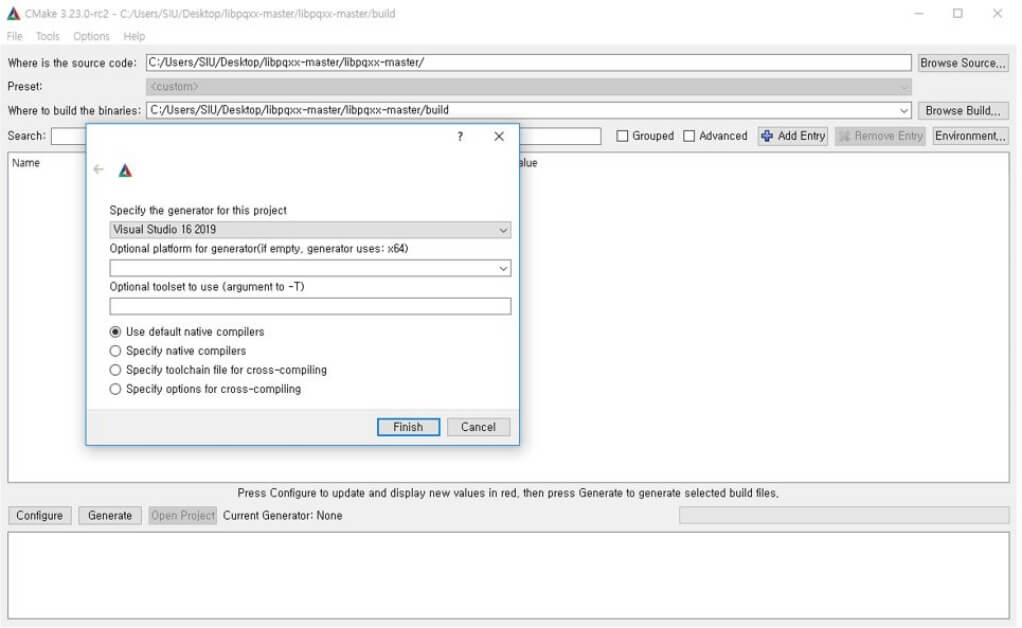Minimize the CMake window
Viewport: 1022px width, 628px height.
919,13
